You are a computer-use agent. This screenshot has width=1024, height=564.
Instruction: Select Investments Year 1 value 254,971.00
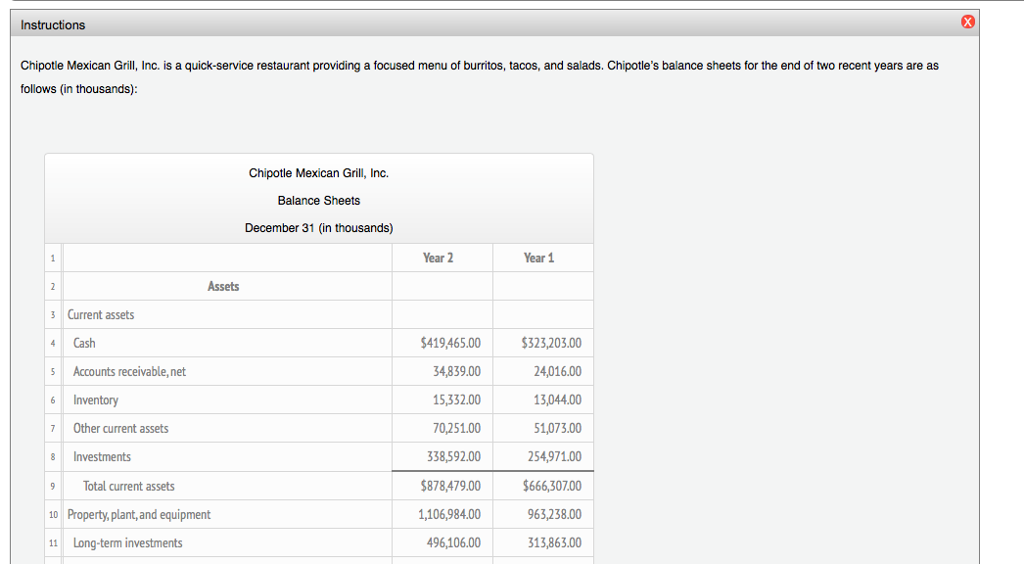pyautogui.click(x=554, y=457)
